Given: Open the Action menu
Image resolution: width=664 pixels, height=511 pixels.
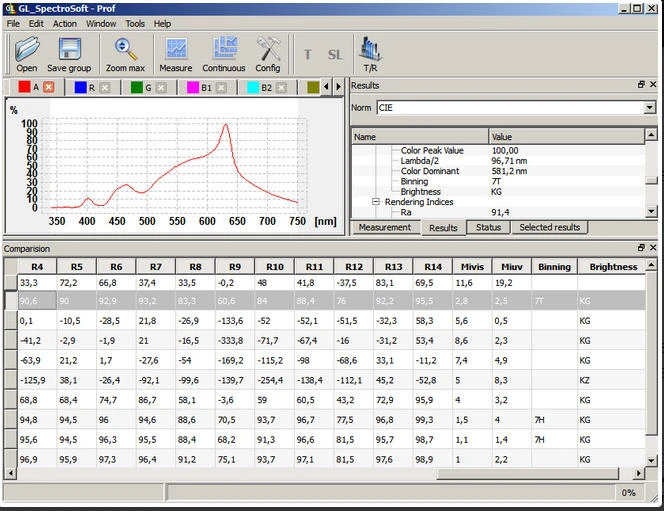Looking at the screenshot, I should (65, 23).
